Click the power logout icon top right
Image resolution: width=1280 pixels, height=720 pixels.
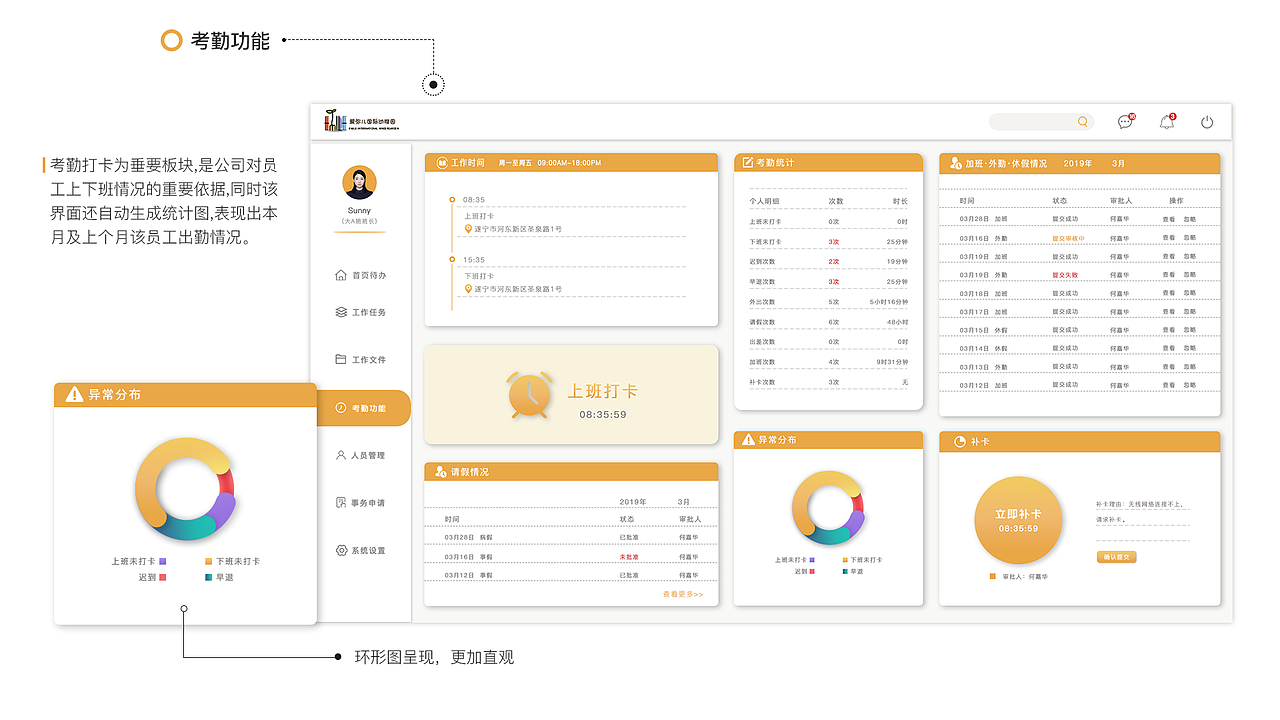1207,121
